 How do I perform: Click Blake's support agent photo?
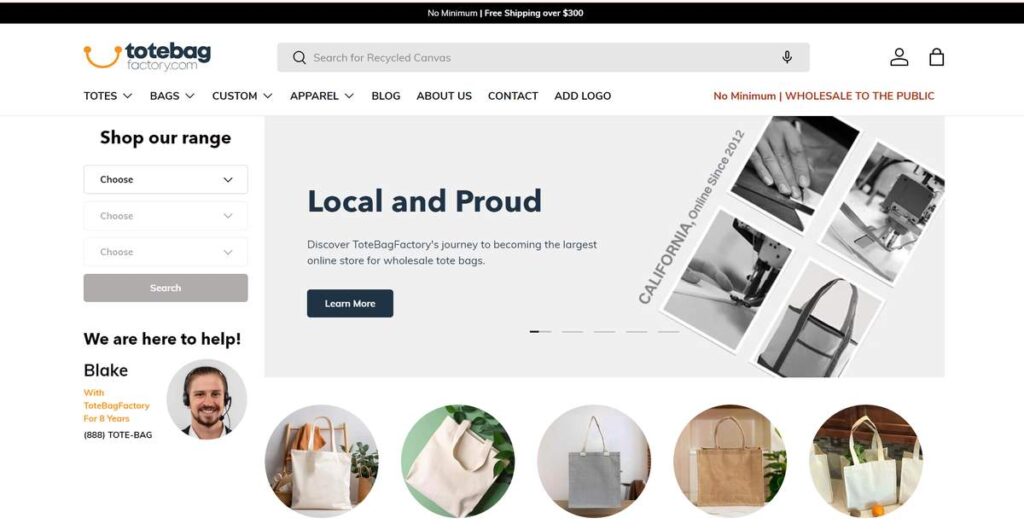coord(206,398)
